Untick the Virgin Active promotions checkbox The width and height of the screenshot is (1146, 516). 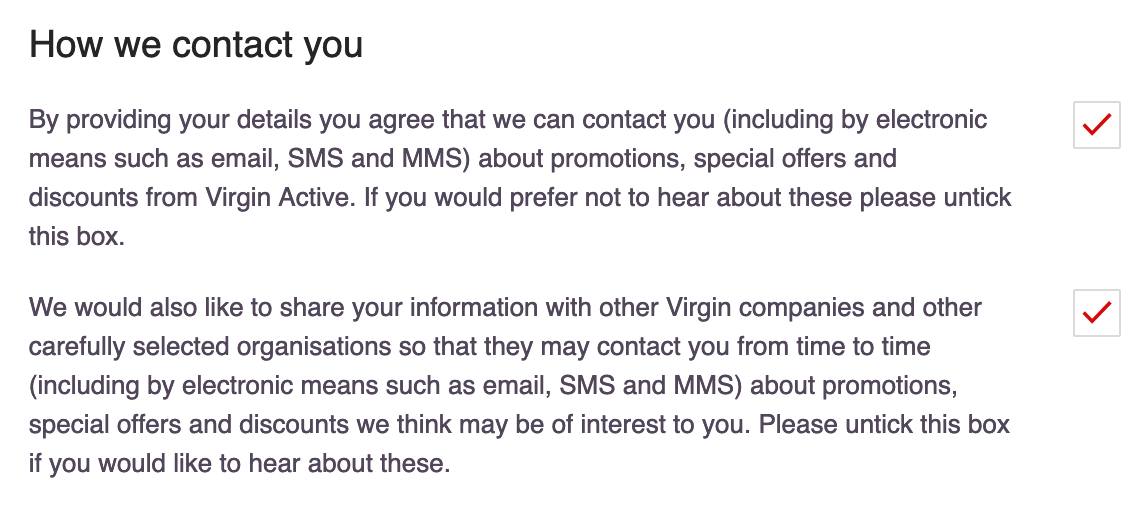(x=1096, y=125)
